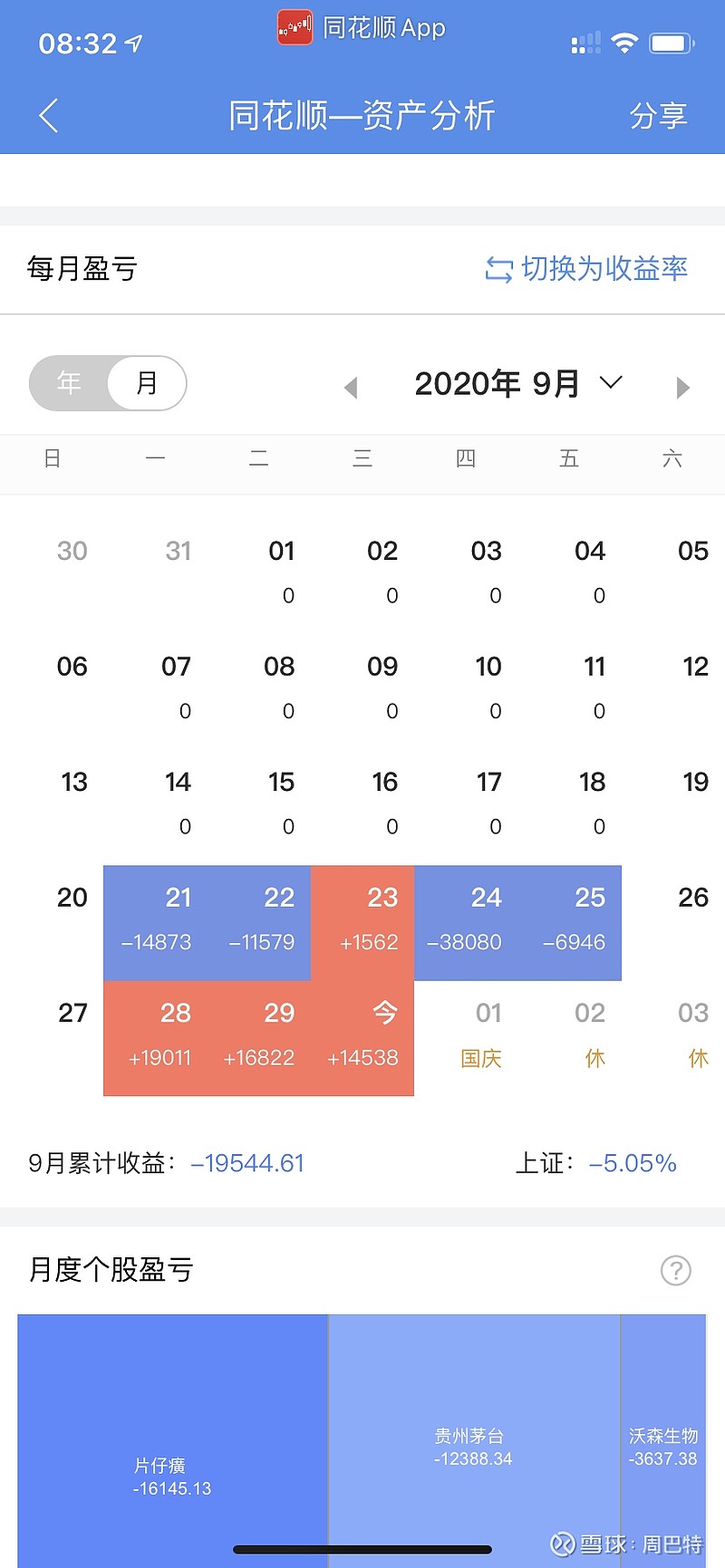Select day 28 with gain +19011
Screen dimensions: 725x1568
pos(156,1038)
